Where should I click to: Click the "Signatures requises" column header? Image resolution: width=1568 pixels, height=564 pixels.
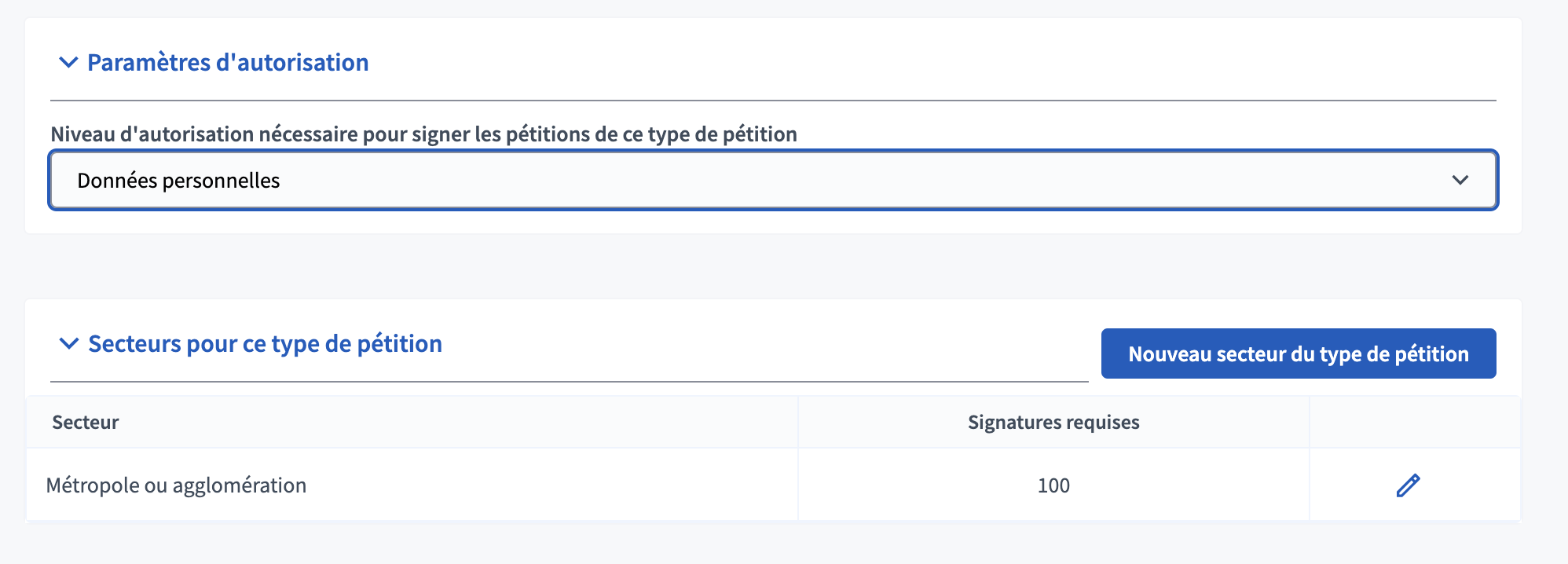(x=1053, y=423)
